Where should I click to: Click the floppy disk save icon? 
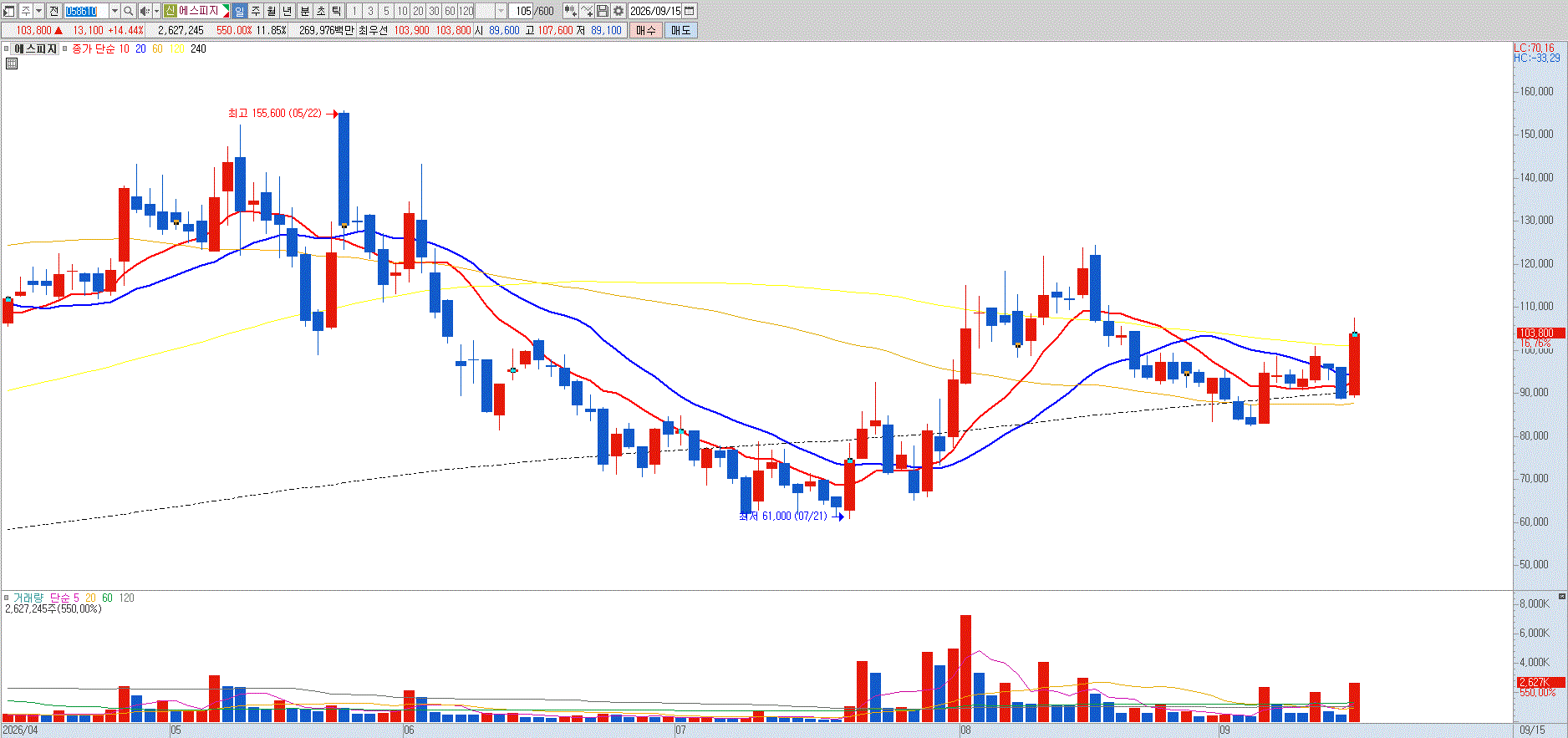603,11
